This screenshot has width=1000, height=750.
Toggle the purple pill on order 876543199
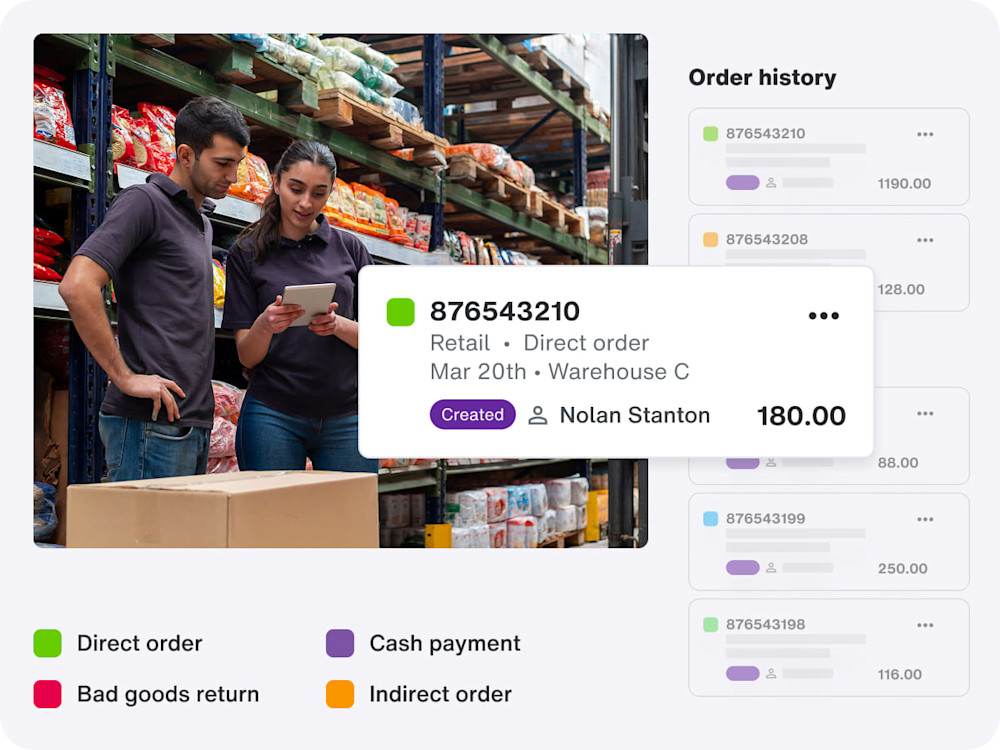pos(744,567)
